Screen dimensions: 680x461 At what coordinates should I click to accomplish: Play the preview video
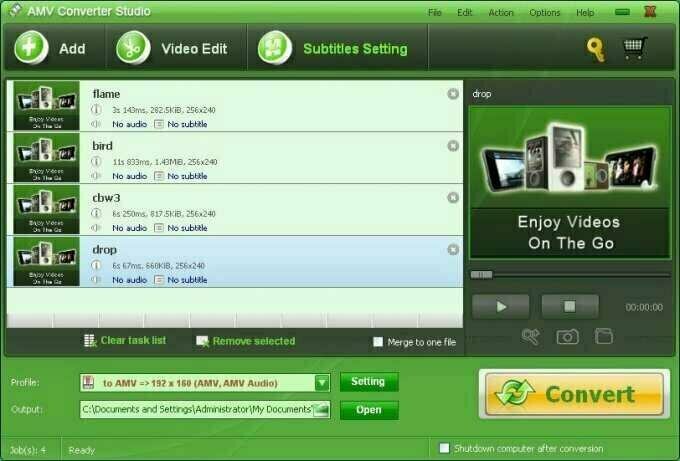(500, 307)
